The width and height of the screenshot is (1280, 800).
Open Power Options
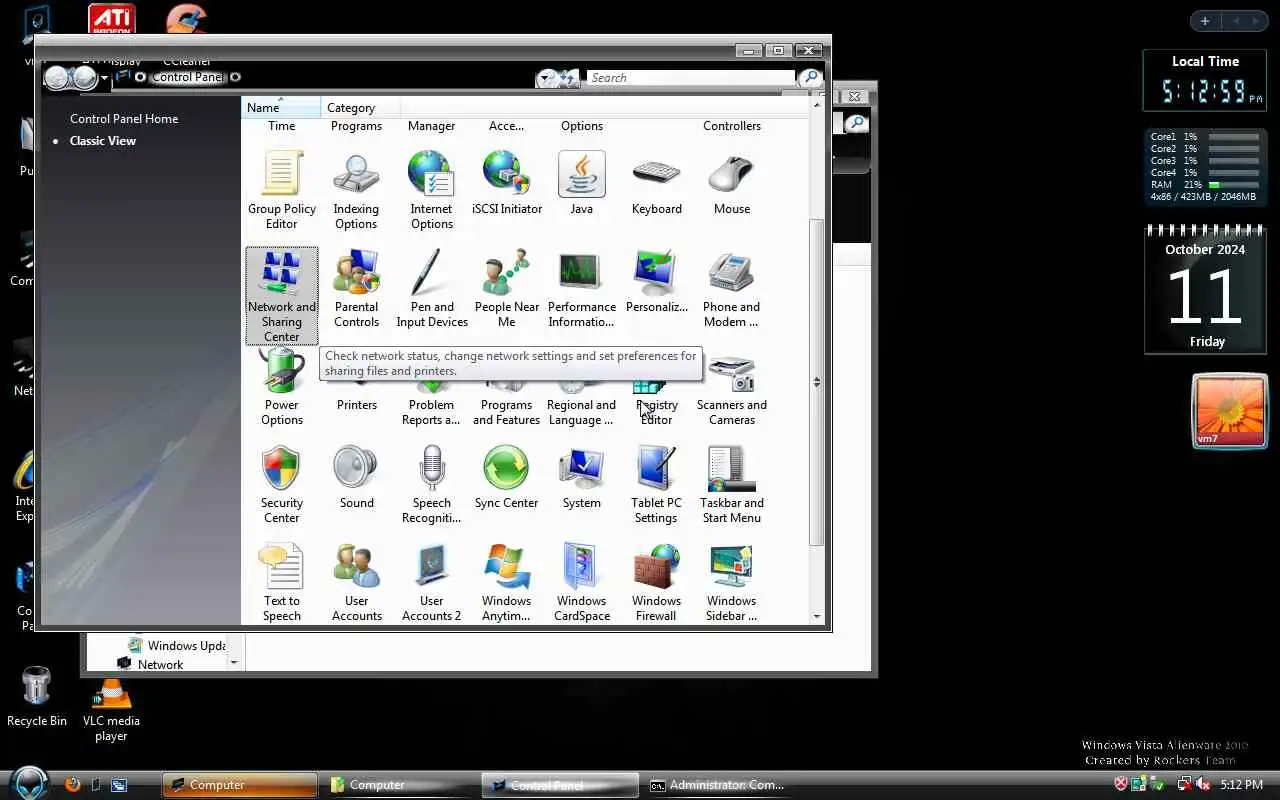coord(282,387)
